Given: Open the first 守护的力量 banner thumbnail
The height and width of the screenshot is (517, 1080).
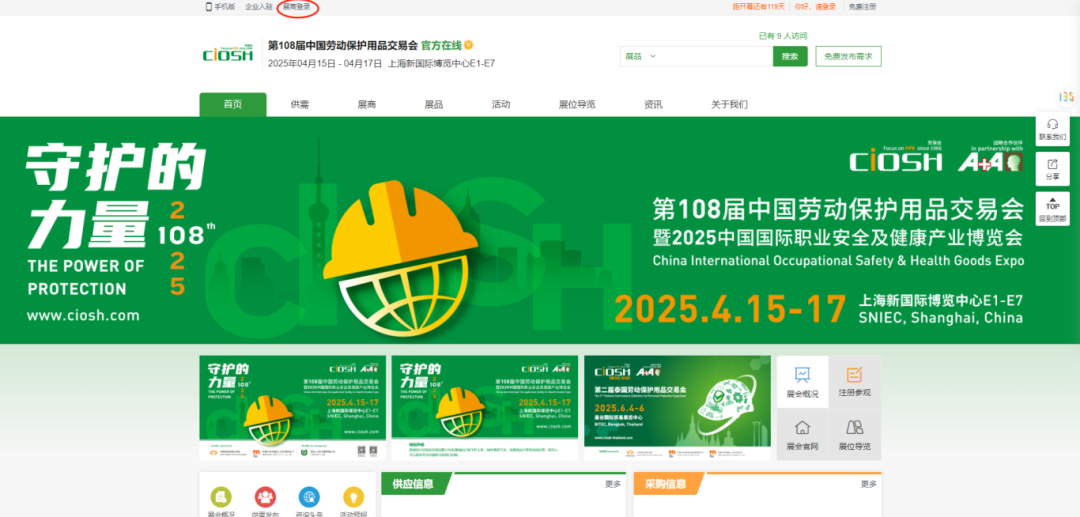Looking at the screenshot, I should 293,408.
